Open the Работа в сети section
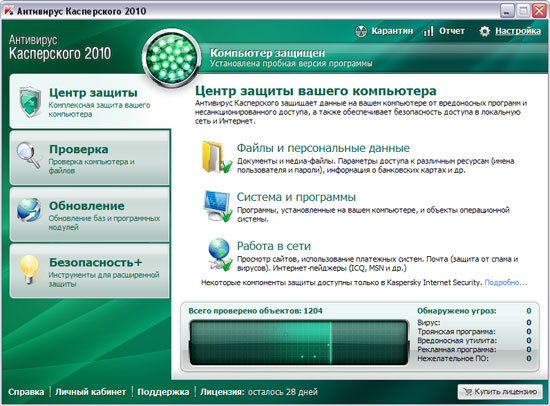 tap(274, 246)
